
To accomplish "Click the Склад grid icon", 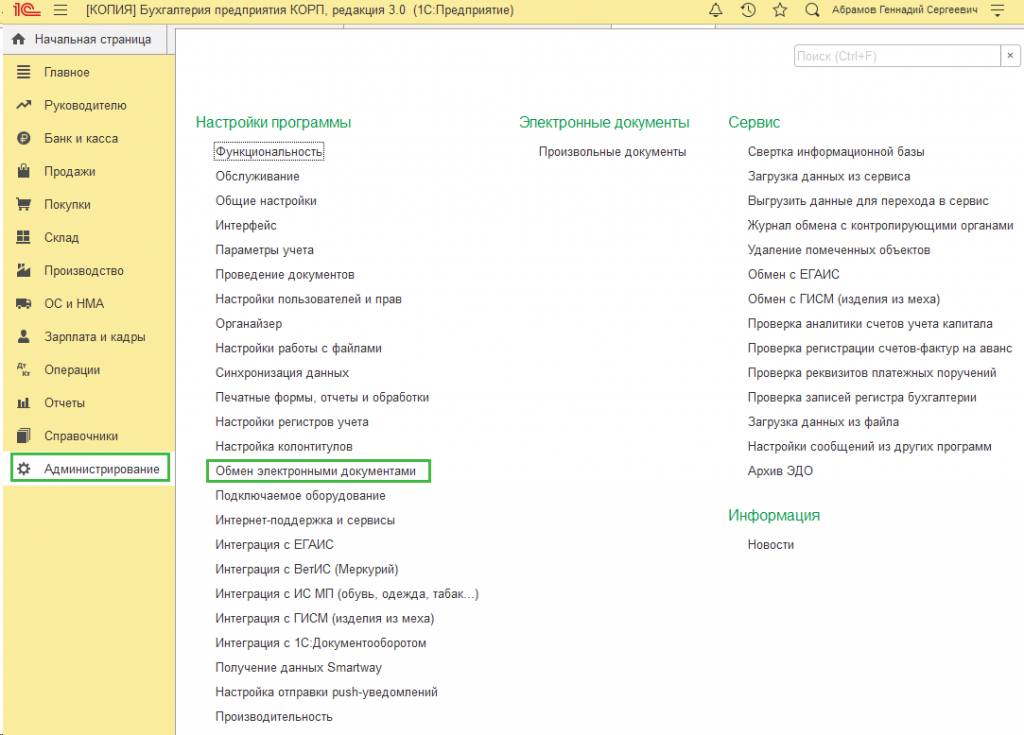I will point(24,237).
